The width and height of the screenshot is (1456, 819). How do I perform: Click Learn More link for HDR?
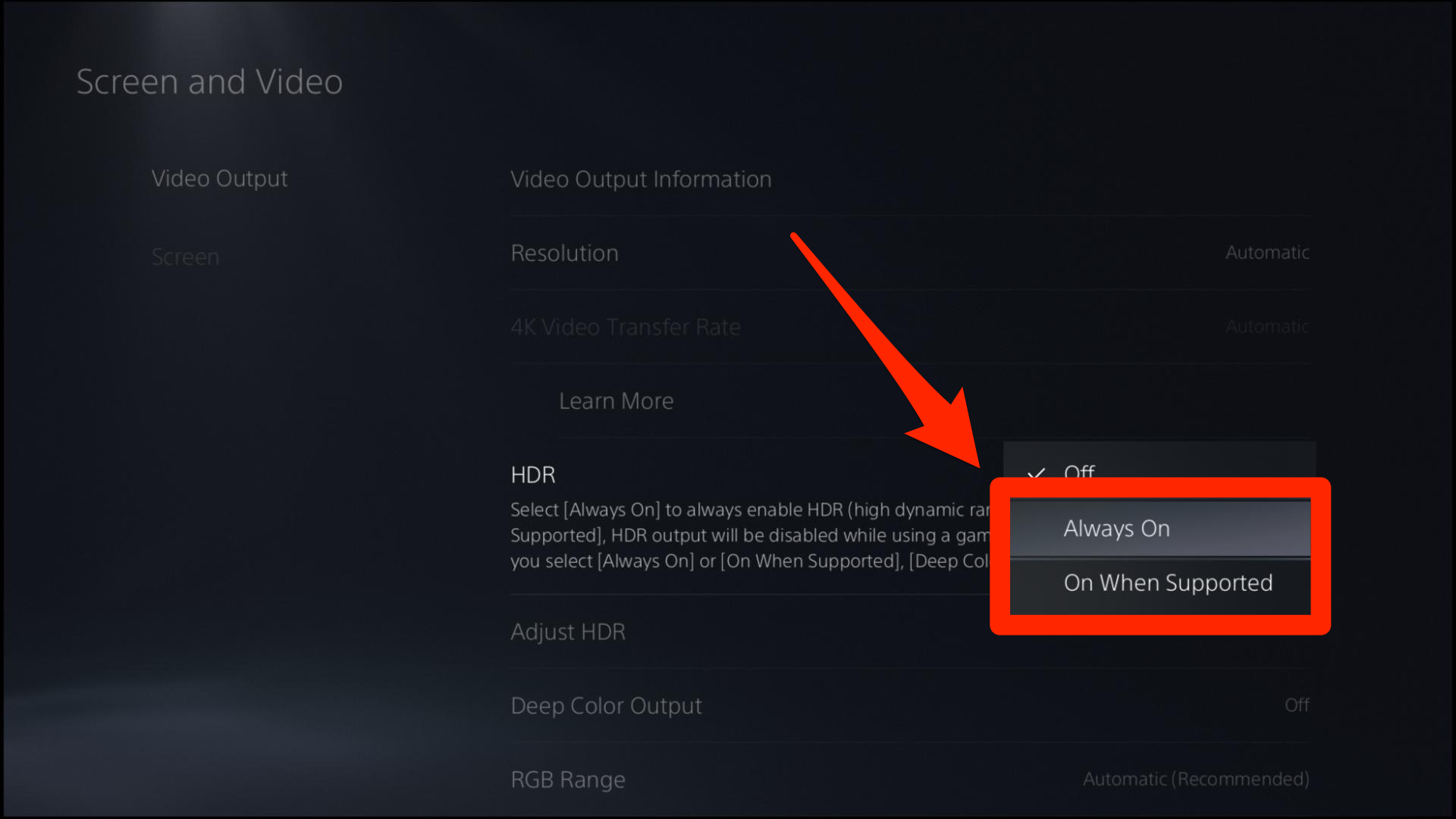point(616,399)
